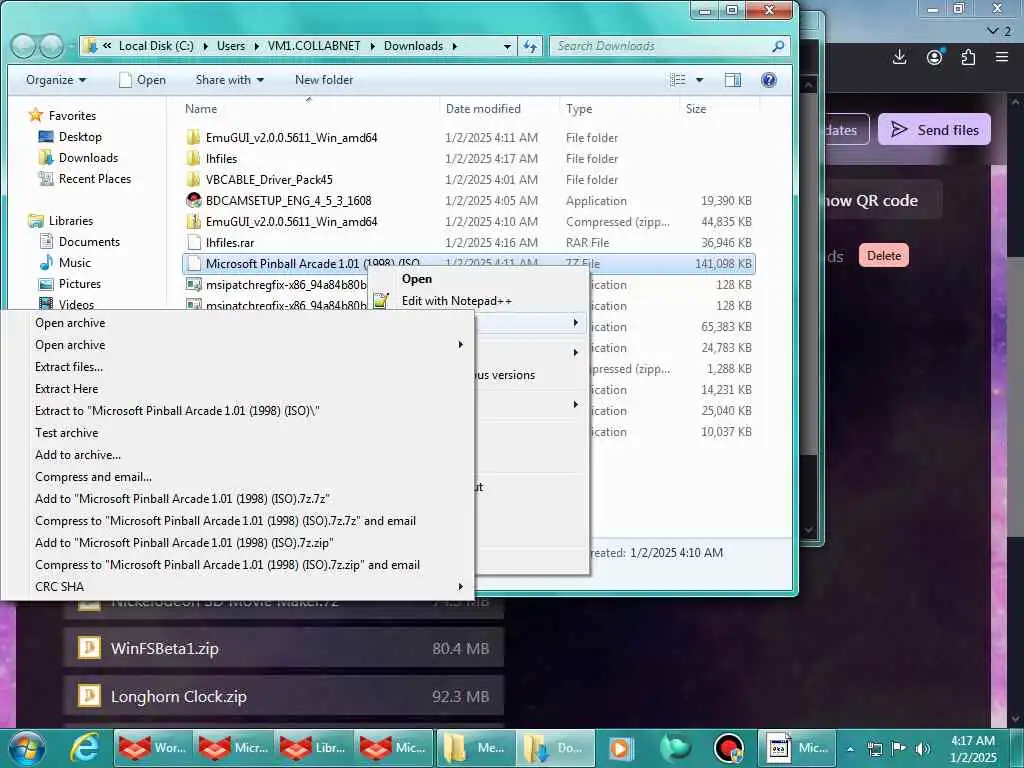Open browser hamburger menu icon
Screen dimensions: 1024x768
(x=1002, y=57)
